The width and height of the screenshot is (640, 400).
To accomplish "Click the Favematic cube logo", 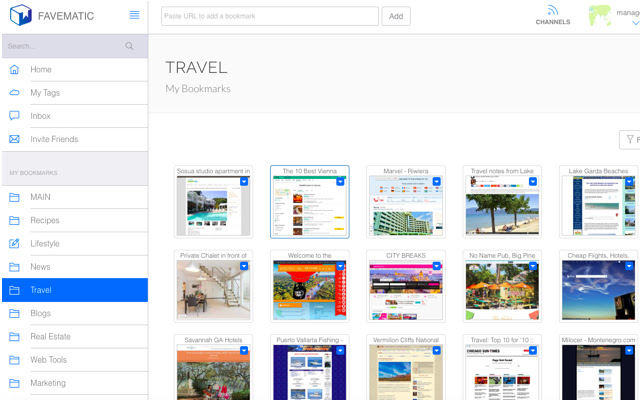I will pos(20,15).
